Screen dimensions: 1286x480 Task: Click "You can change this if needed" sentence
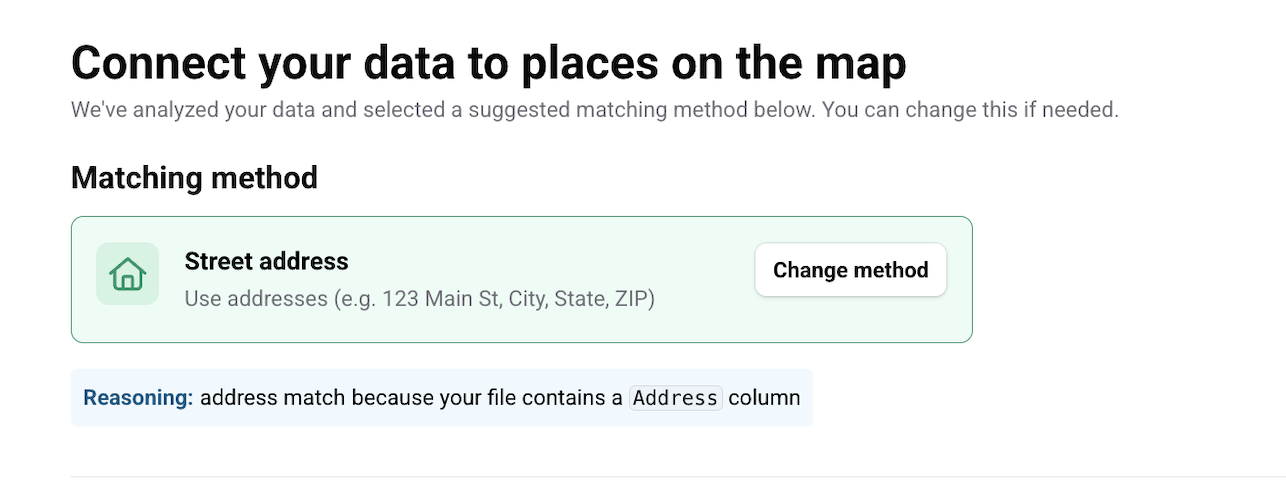point(970,110)
